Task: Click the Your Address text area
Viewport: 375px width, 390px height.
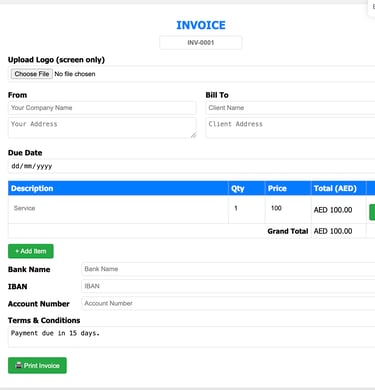Action: [x=102, y=128]
